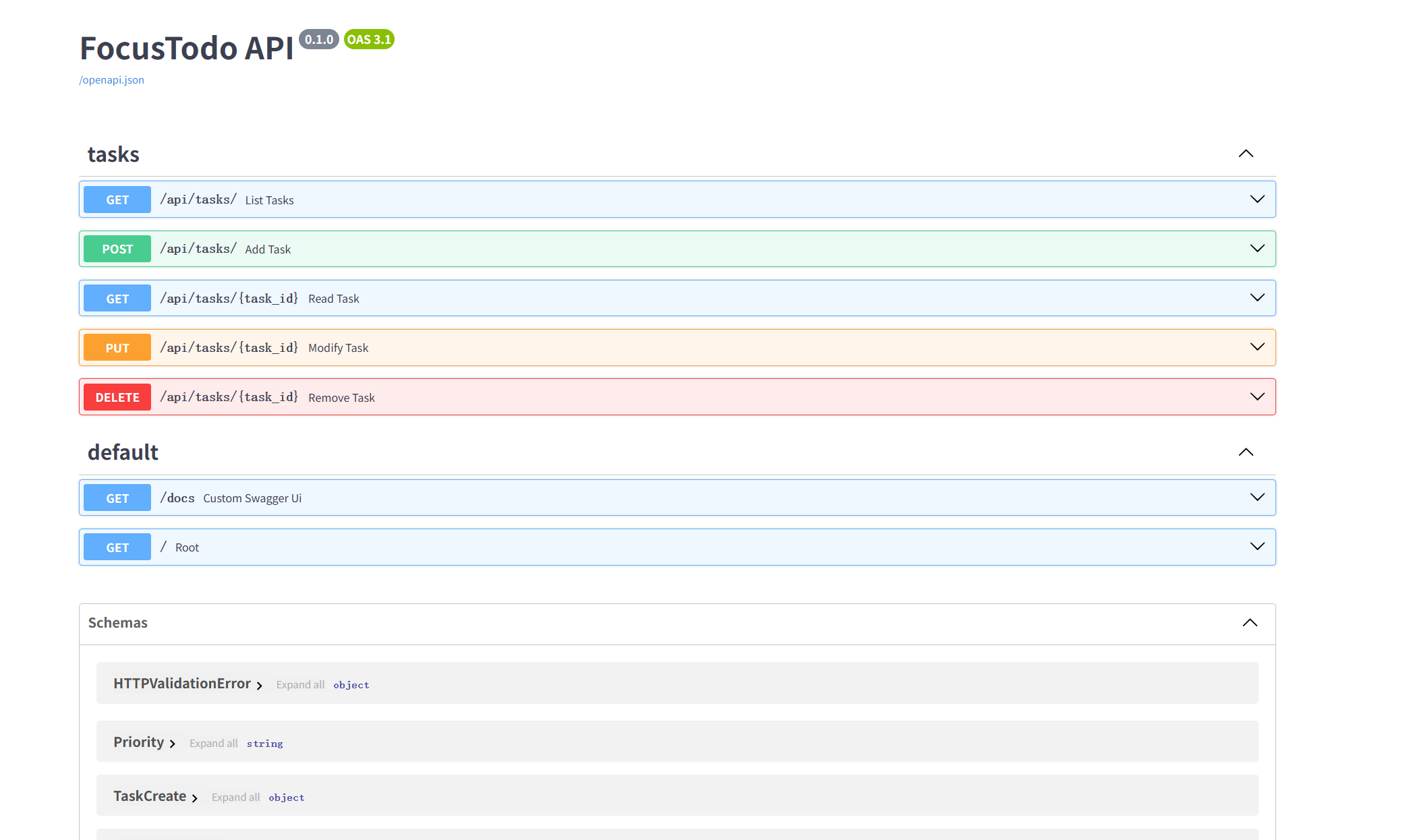The height and width of the screenshot is (840, 1409).
Task: Expand the Add Task endpoint arrow
Action: click(1257, 249)
